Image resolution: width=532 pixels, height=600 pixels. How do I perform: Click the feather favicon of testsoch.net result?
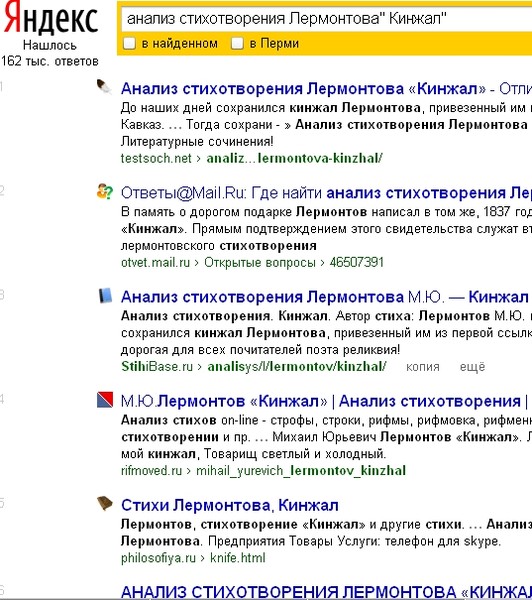click(104, 87)
